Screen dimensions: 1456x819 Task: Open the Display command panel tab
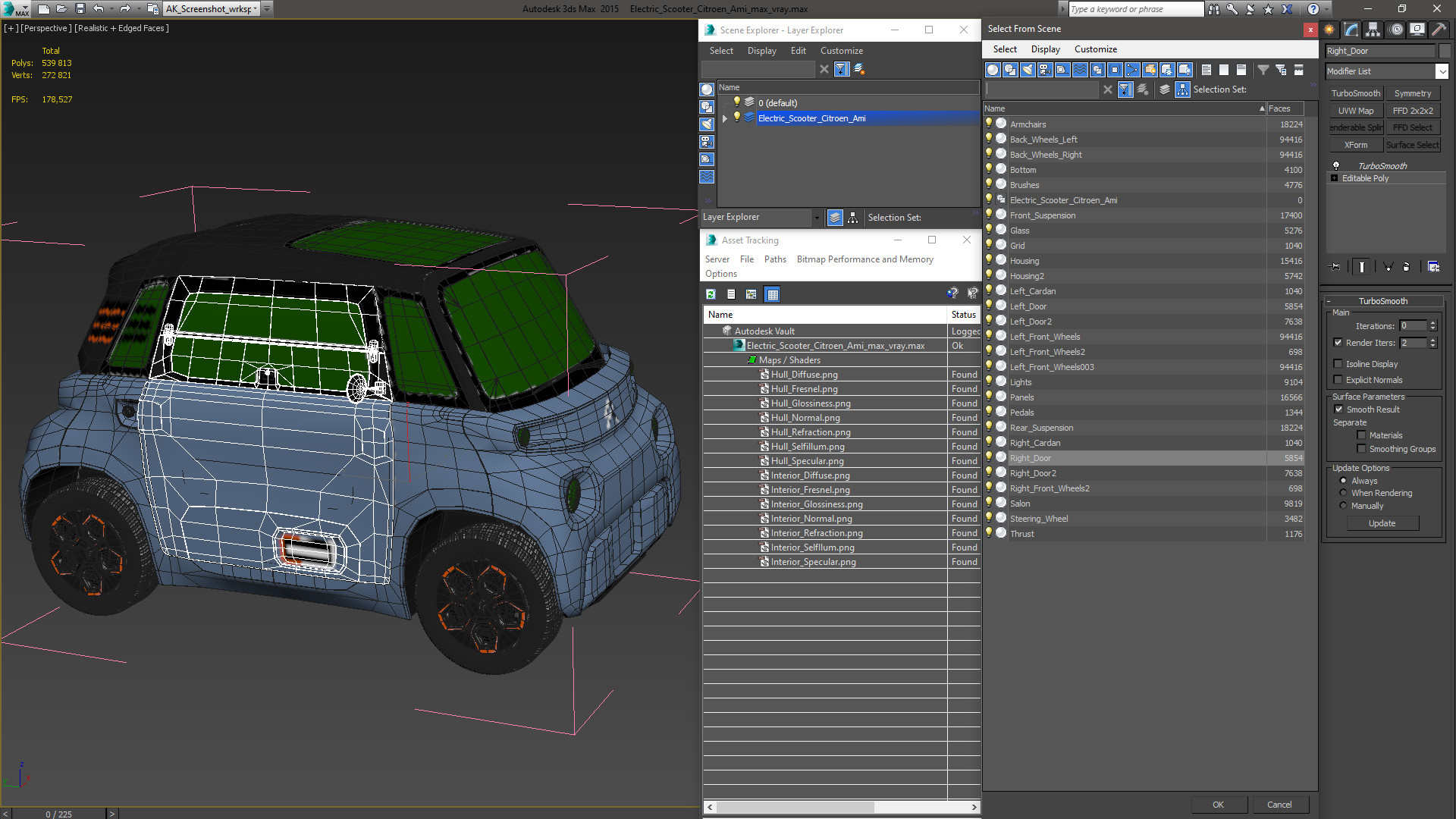(x=1417, y=30)
